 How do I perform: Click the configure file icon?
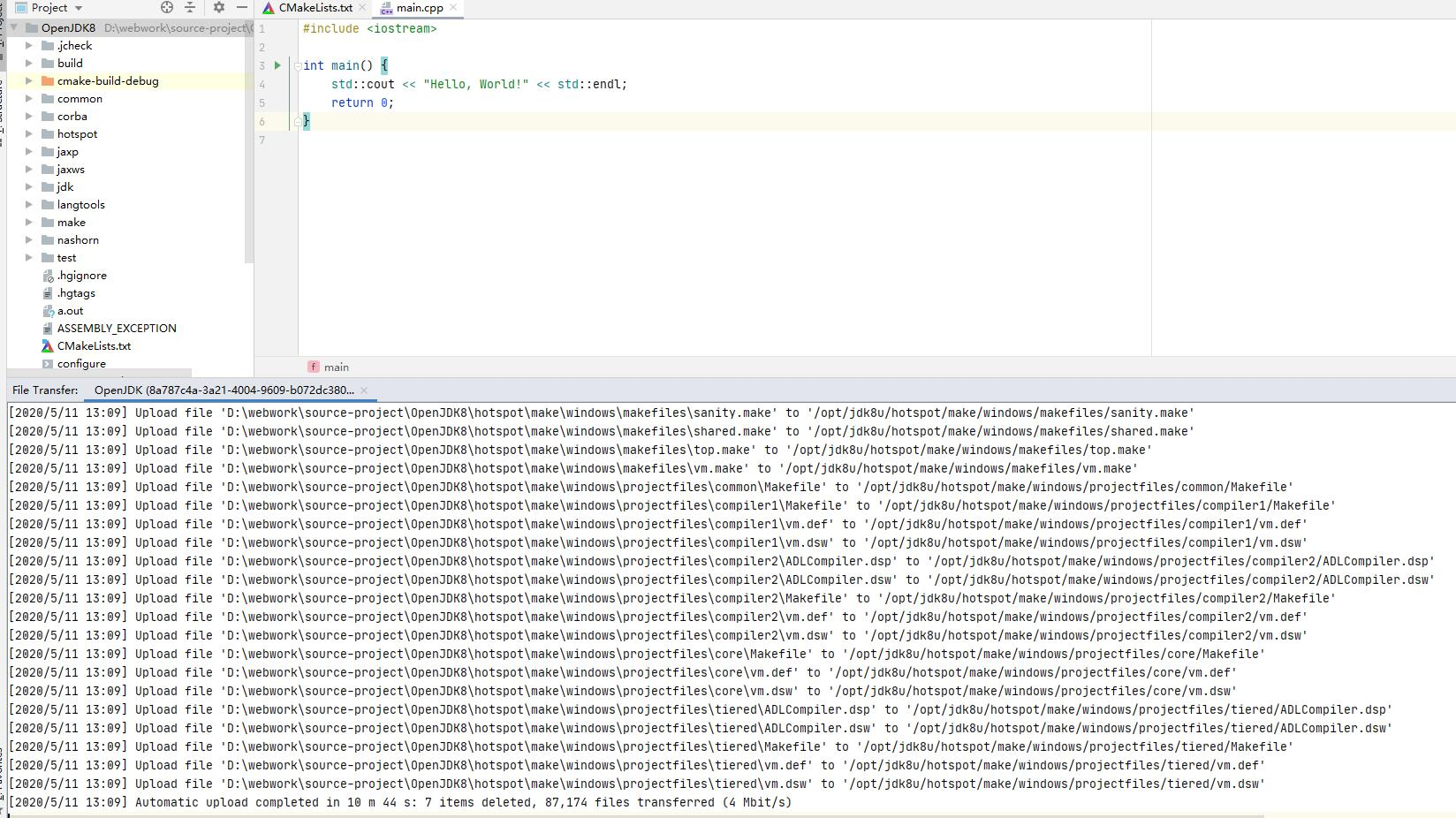click(x=48, y=363)
